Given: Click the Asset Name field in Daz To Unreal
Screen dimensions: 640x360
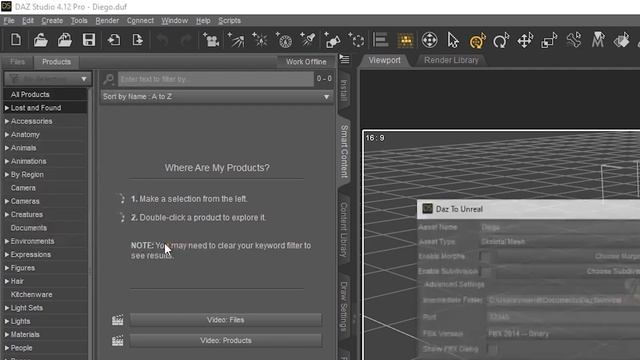Looking at the screenshot, I should click(560, 227).
